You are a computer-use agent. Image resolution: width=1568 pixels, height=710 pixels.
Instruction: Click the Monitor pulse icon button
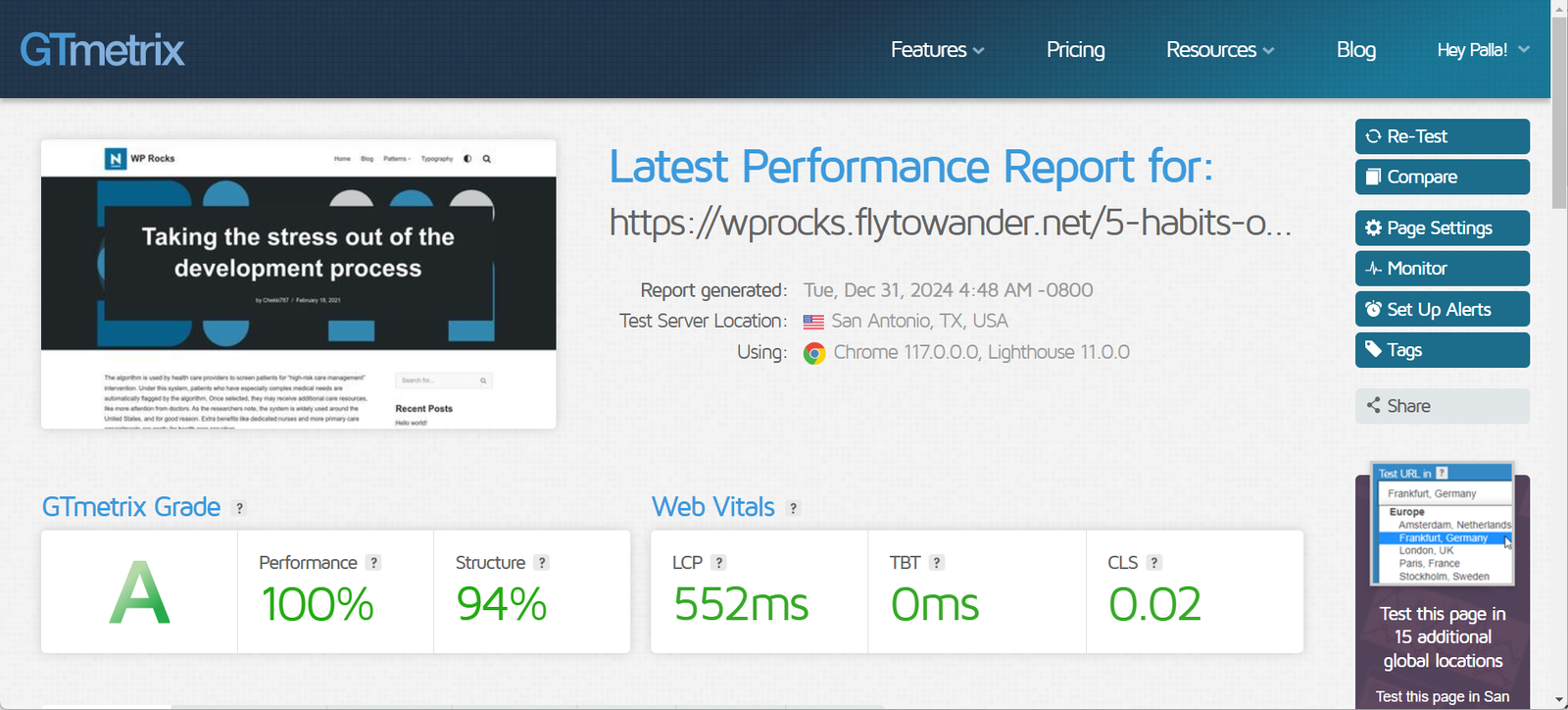click(1442, 269)
